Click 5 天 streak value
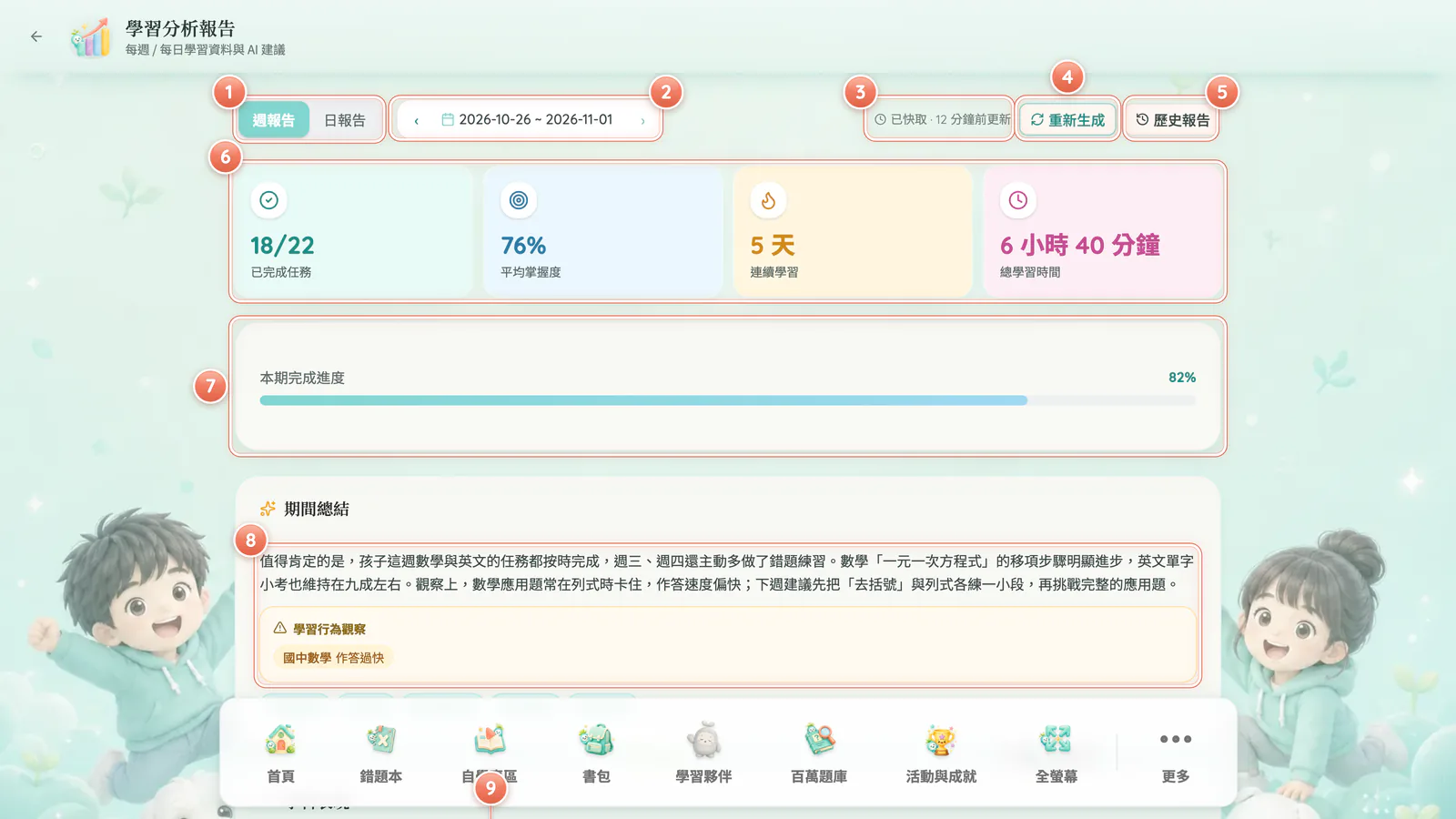The height and width of the screenshot is (819, 1456). pos(773,246)
